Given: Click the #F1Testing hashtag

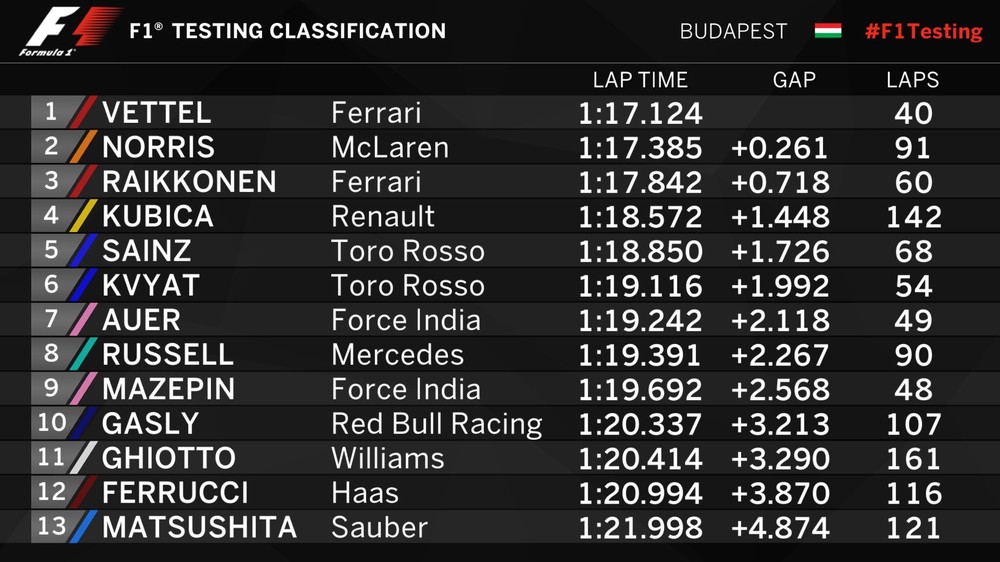Looking at the screenshot, I should point(923,31).
